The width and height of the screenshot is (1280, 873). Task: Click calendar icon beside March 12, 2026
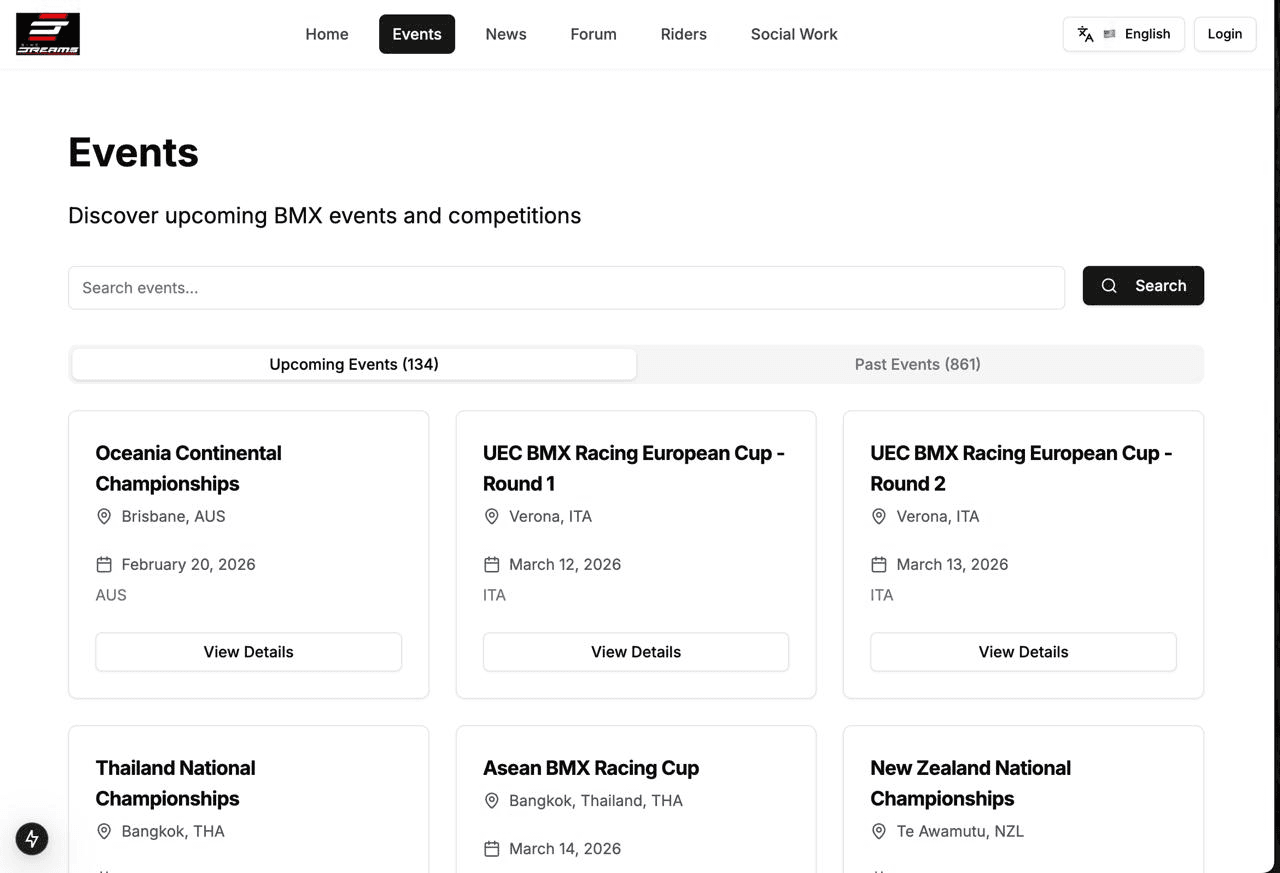(x=491, y=565)
